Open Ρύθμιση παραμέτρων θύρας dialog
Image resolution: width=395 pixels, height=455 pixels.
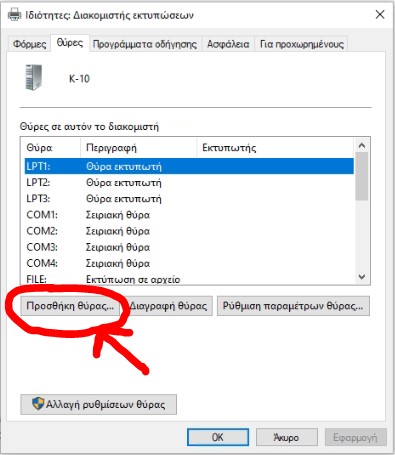click(x=293, y=306)
